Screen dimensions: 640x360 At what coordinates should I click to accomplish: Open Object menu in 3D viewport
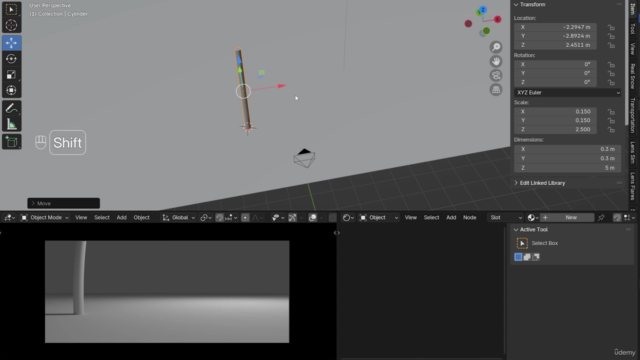point(142,218)
